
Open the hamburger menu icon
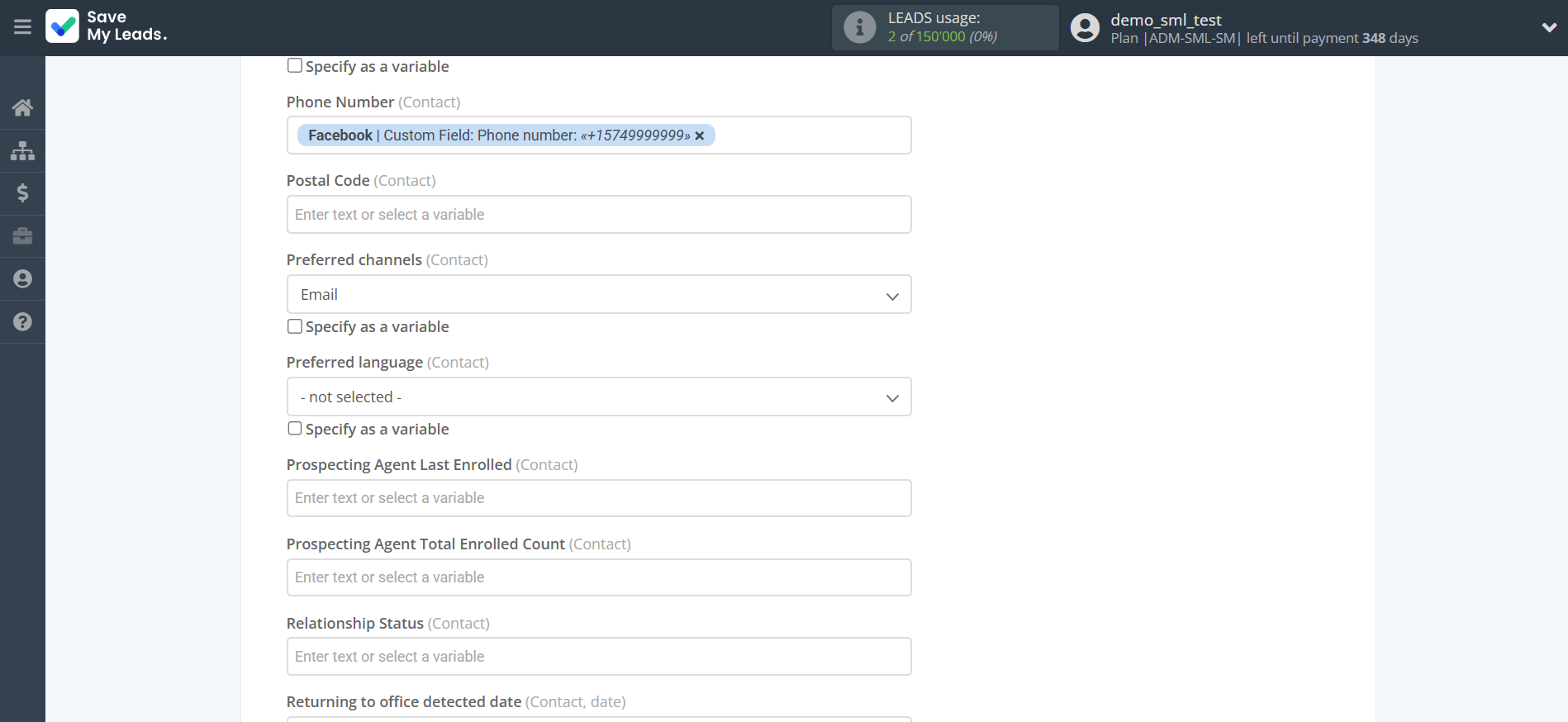[x=22, y=27]
